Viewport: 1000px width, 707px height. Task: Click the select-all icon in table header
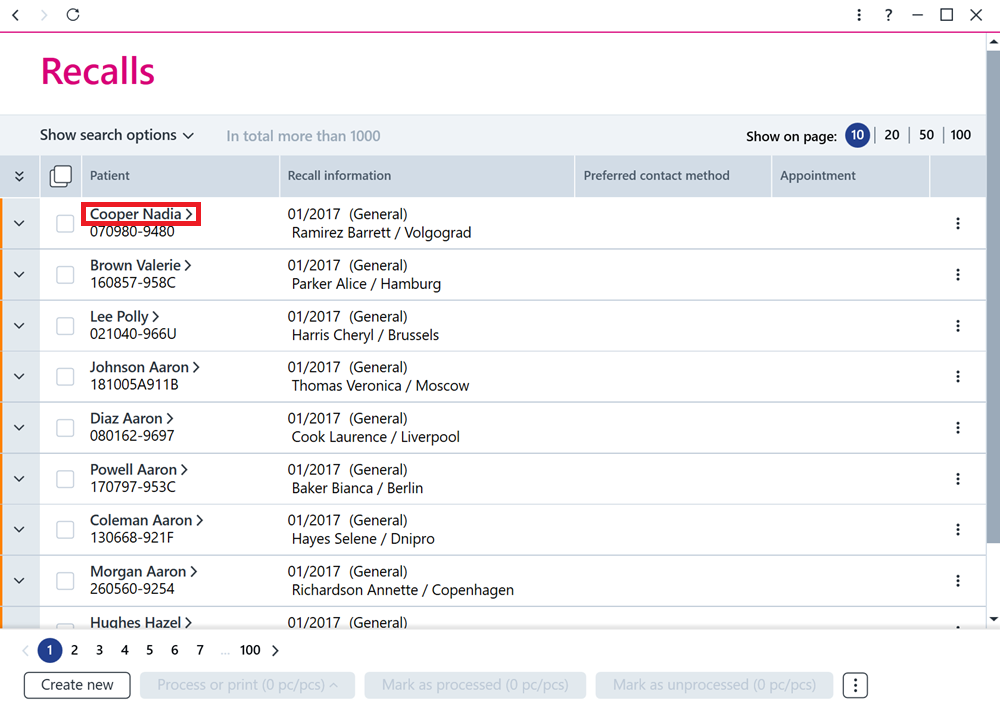(61, 176)
